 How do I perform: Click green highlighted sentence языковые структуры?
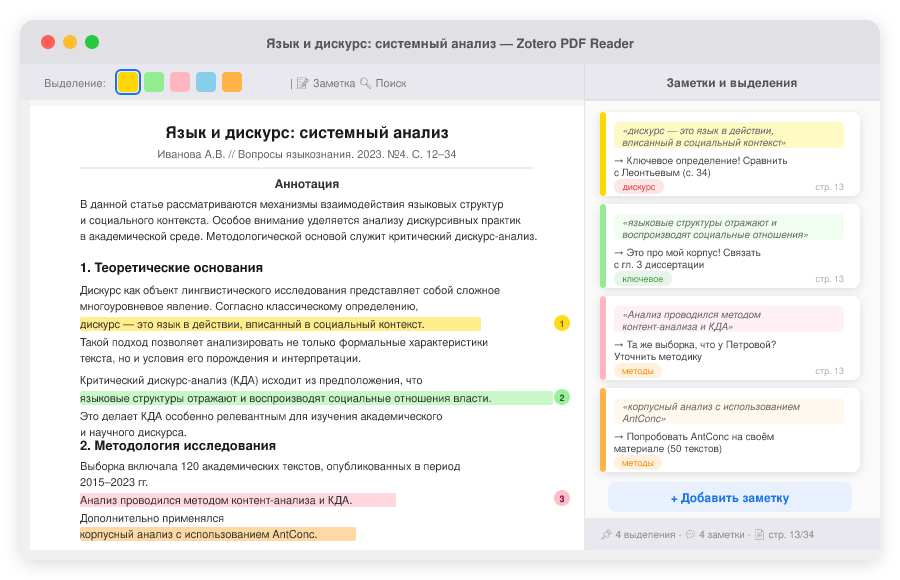316,398
